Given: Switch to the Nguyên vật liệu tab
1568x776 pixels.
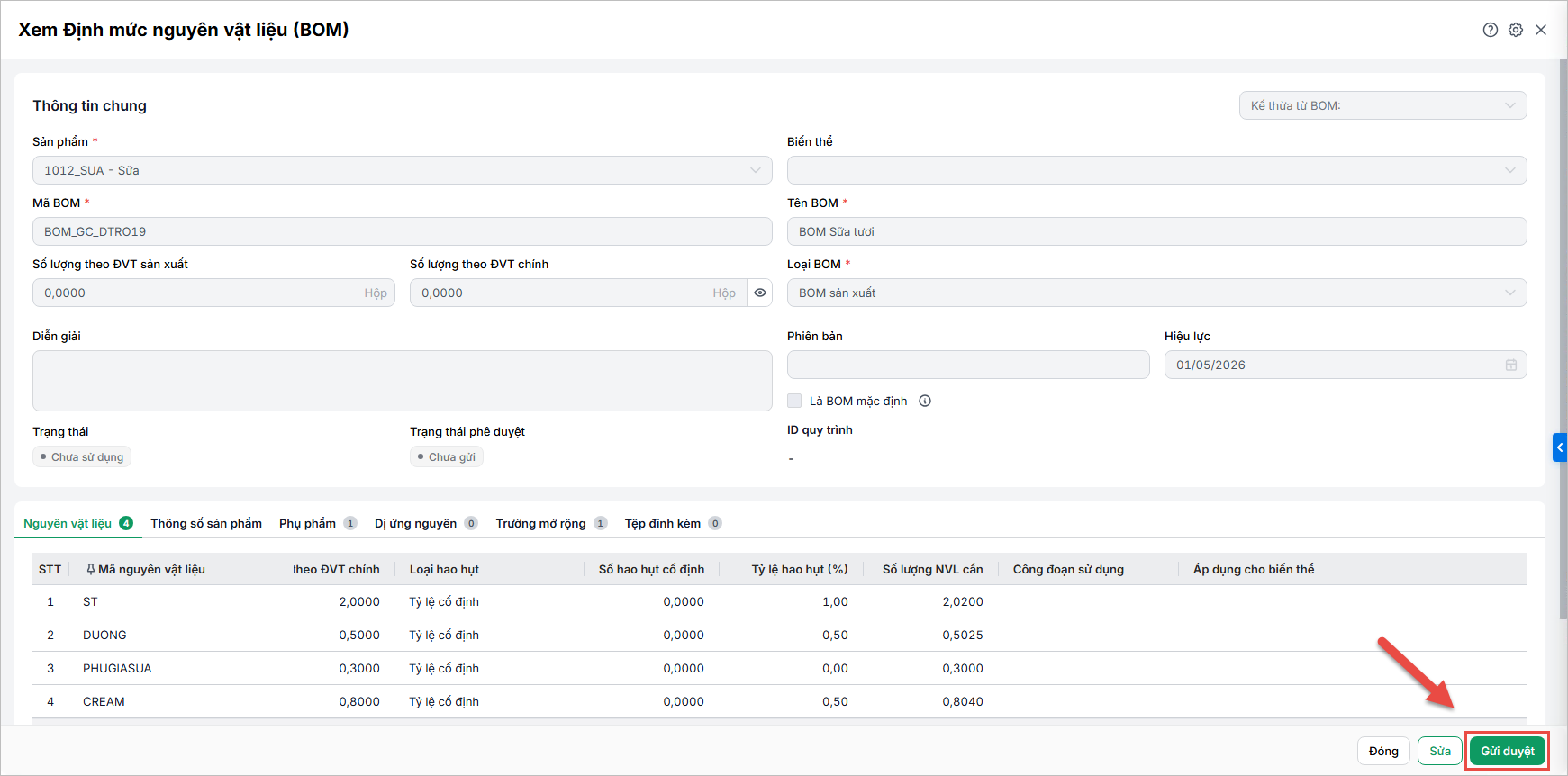Looking at the screenshot, I should [x=77, y=523].
